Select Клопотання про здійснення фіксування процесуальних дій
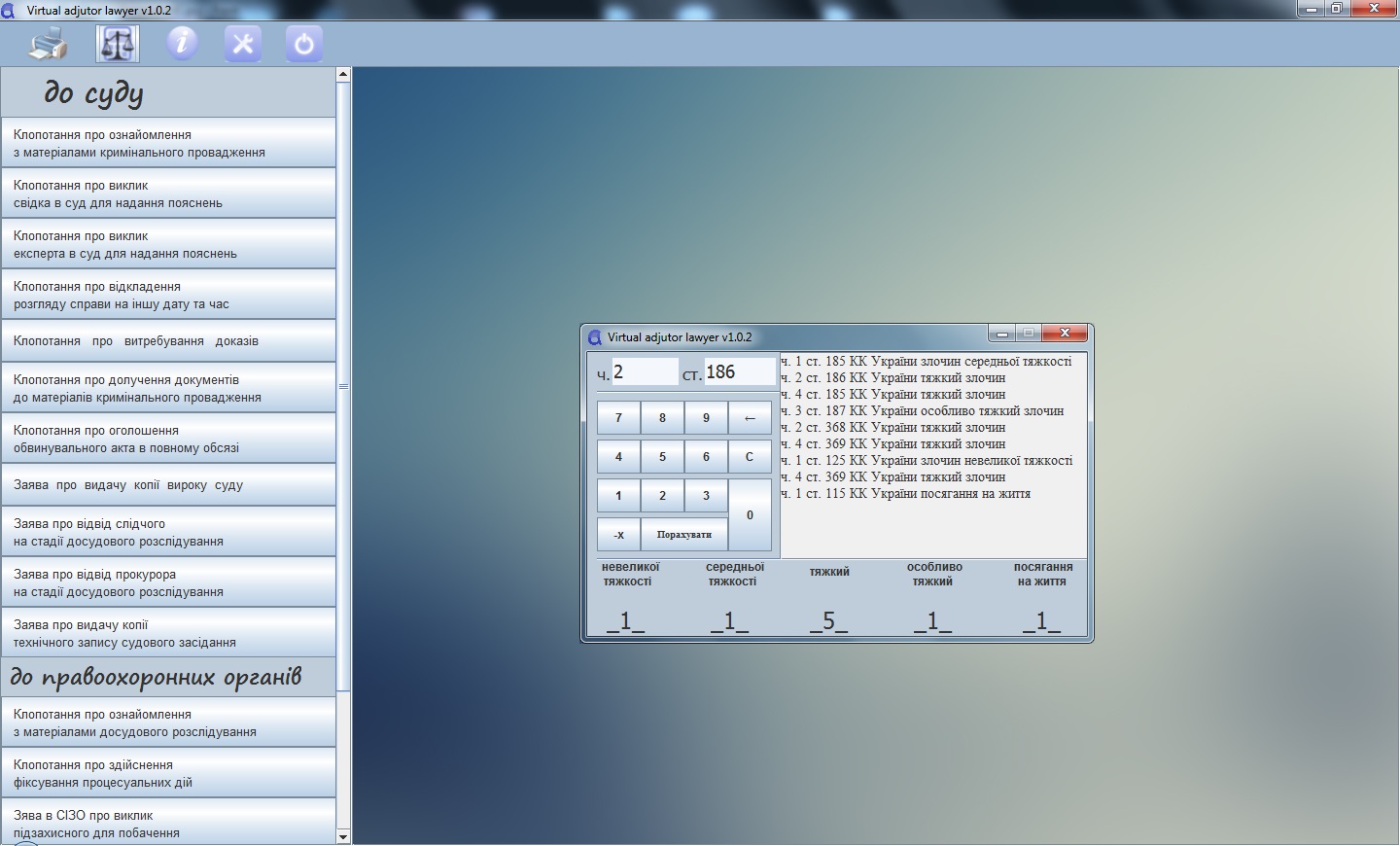 tap(168, 773)
